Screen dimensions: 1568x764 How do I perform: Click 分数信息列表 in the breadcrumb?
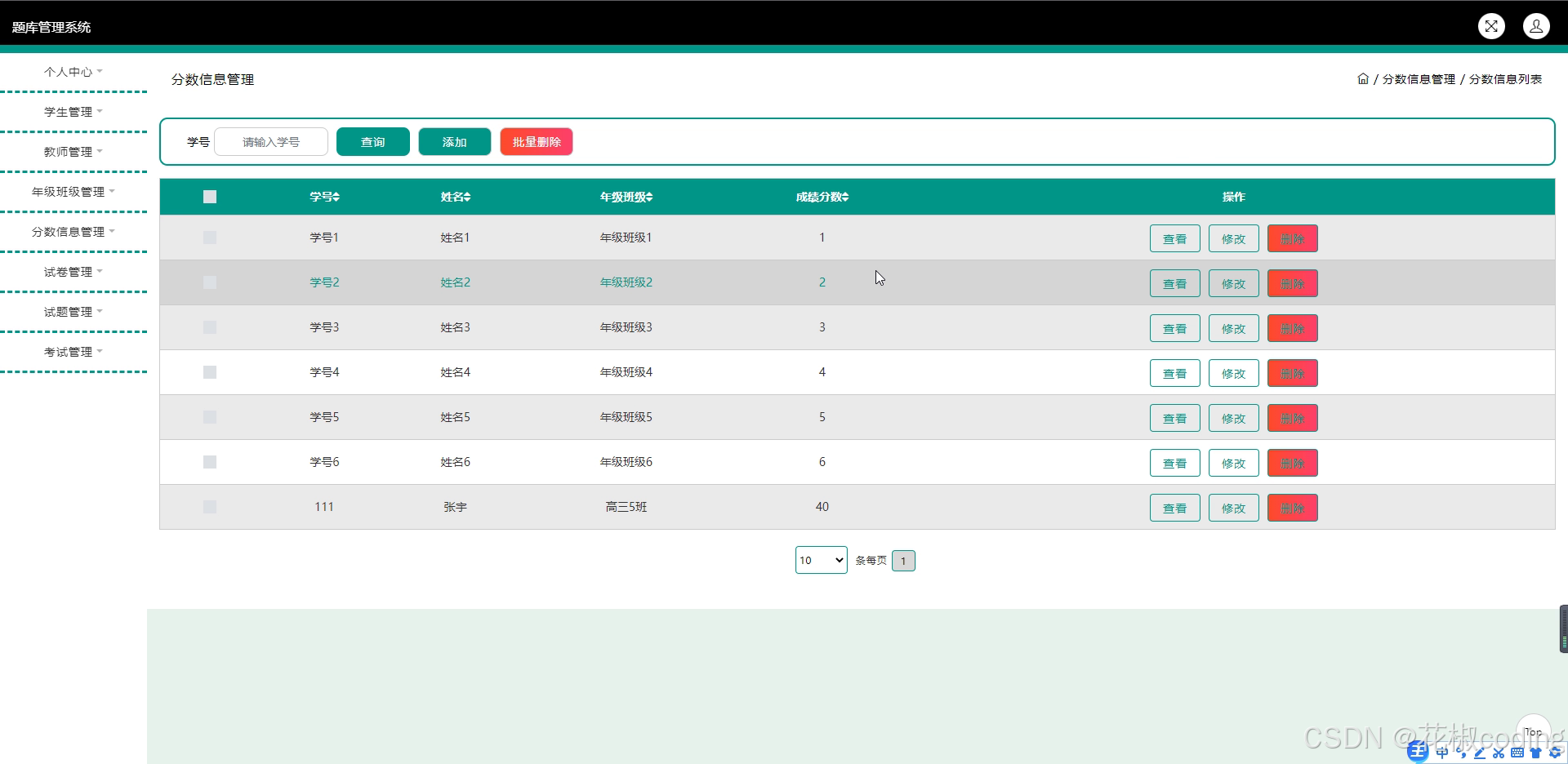point(1505,79)
